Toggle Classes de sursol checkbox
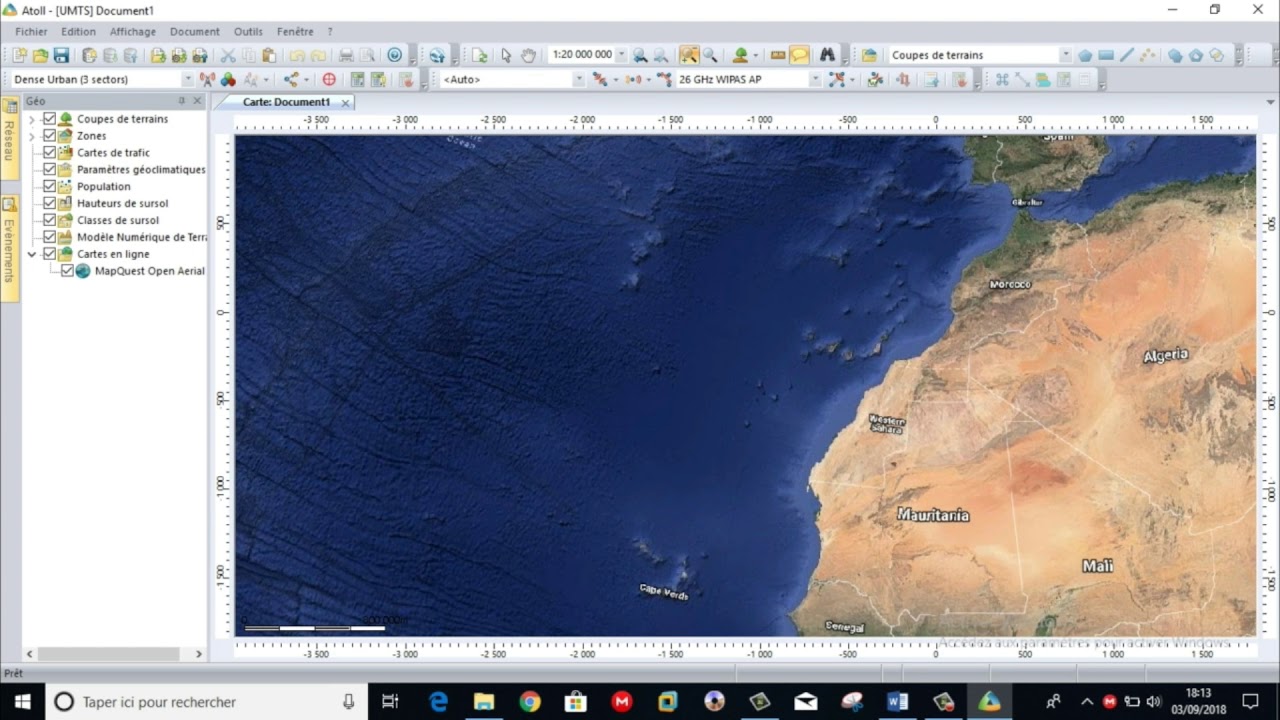This screenshot has height=720, width=1280. [49, 220]
